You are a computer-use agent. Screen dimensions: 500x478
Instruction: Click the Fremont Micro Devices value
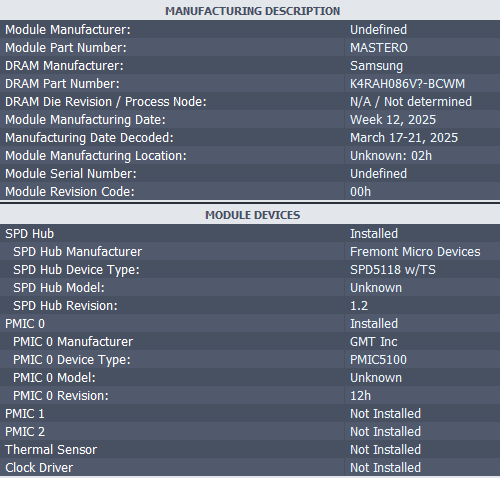415,252
